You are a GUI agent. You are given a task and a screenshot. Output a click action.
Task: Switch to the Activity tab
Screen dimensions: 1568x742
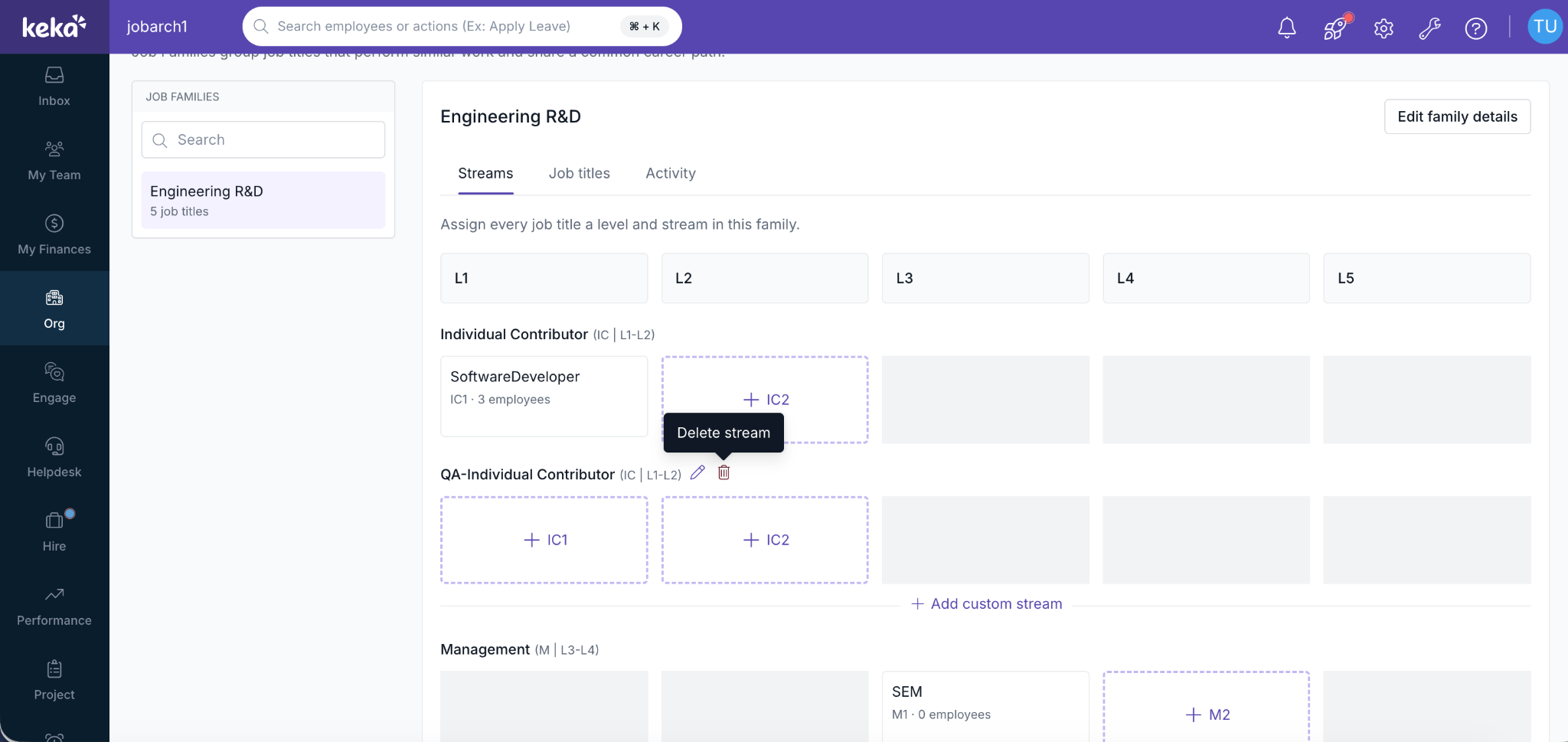click(671, 173)
